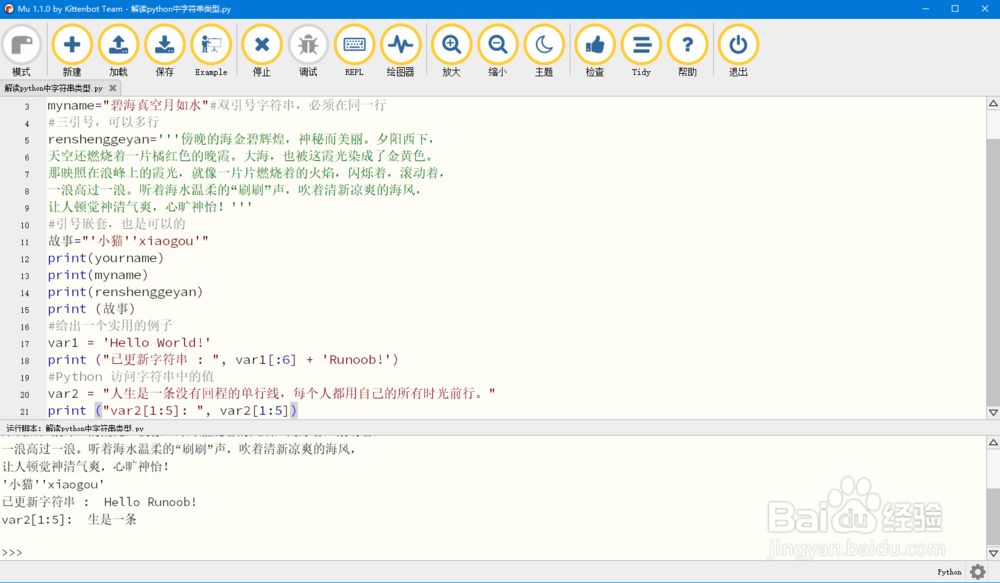The width and height of the screenshot is (1000, 583).
Task: Click the >>> prompt in output panel
Action: 12,552
